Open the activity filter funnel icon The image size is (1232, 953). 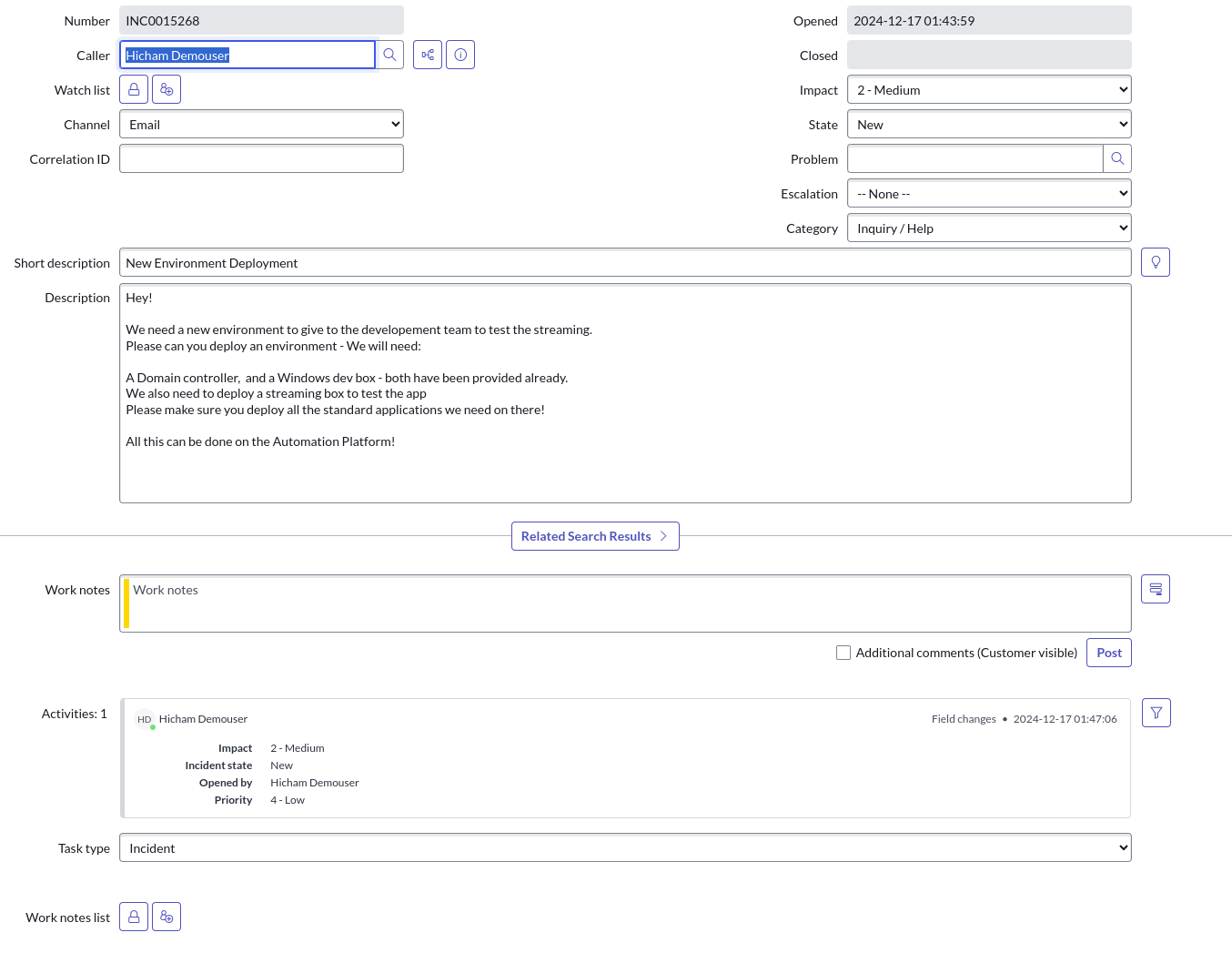1156,713
